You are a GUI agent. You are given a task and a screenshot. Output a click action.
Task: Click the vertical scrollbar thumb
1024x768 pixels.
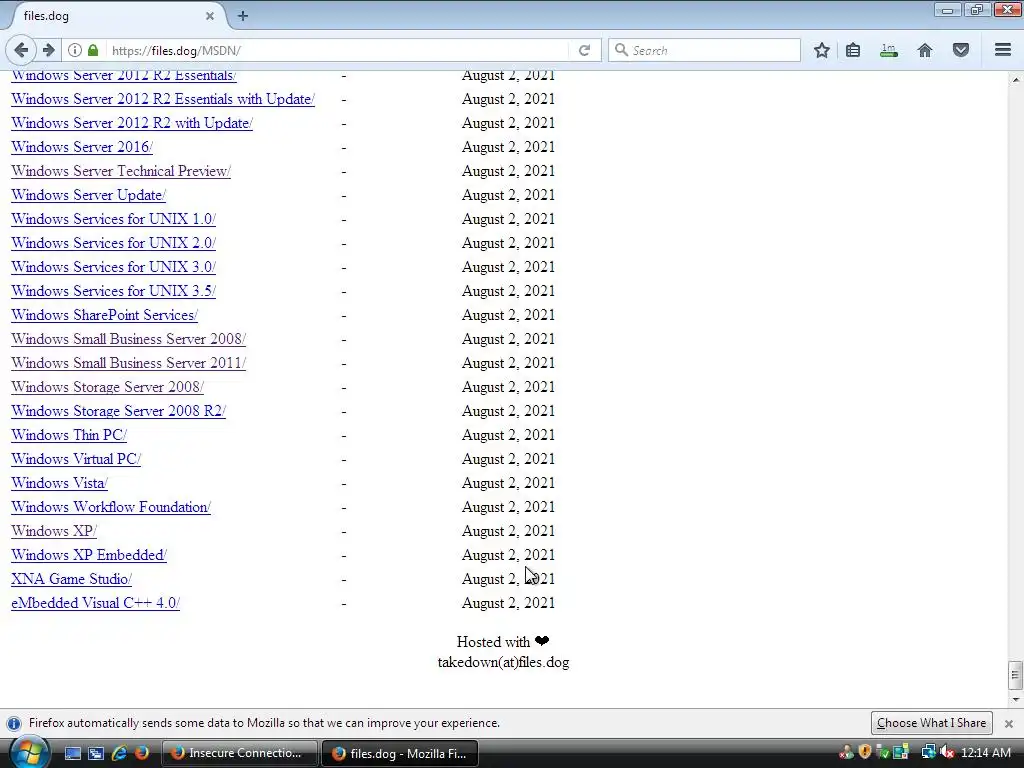pos(1015,675)
